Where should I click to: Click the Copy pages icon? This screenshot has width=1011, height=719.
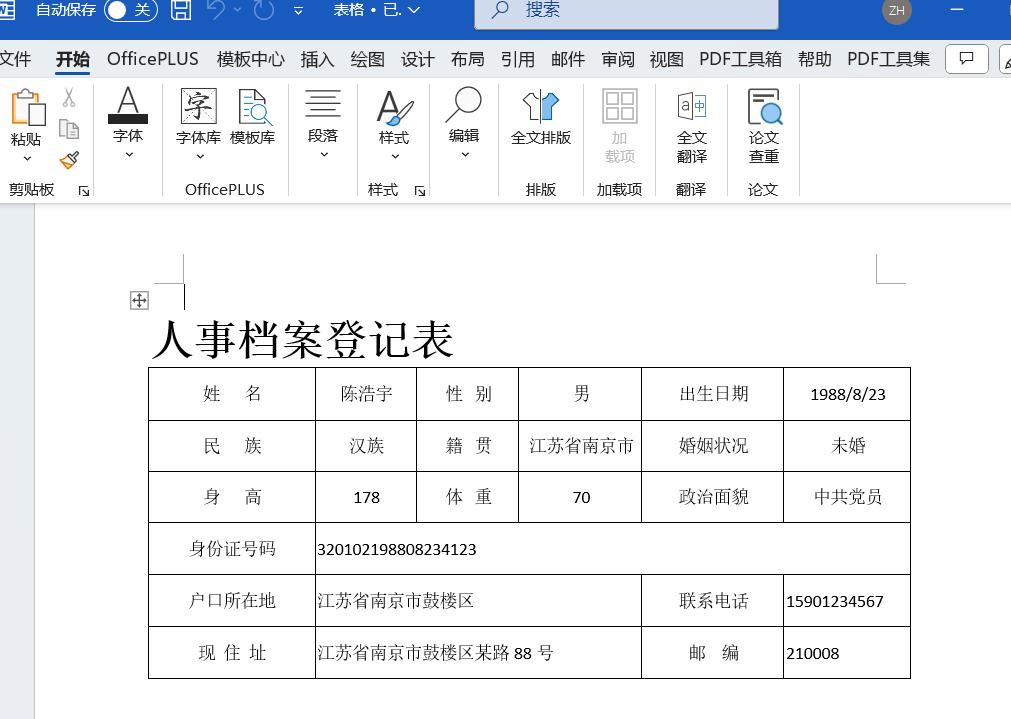pyautogui.click(x=69, y=129)
